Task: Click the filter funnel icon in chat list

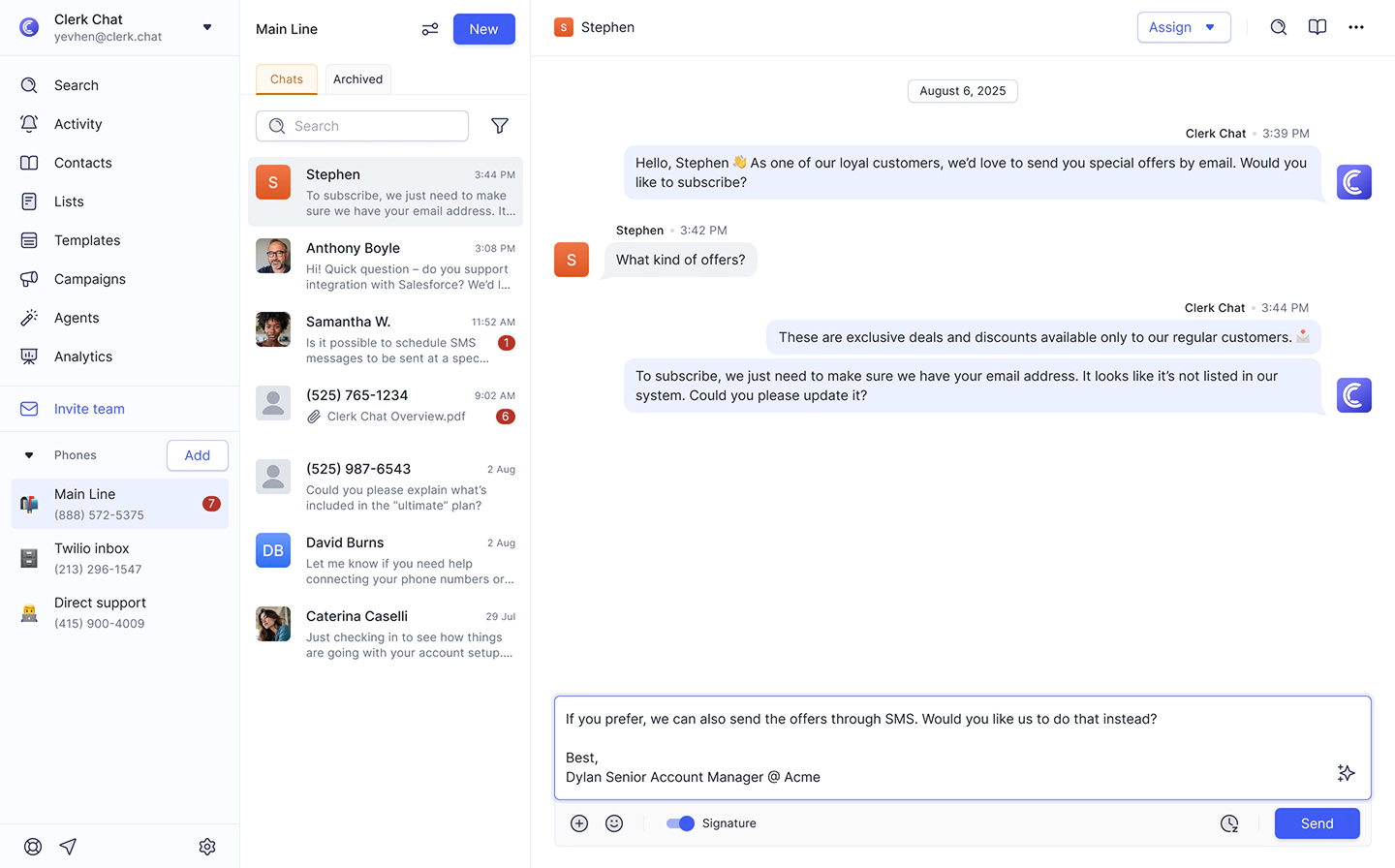Action: pos(500,126)
